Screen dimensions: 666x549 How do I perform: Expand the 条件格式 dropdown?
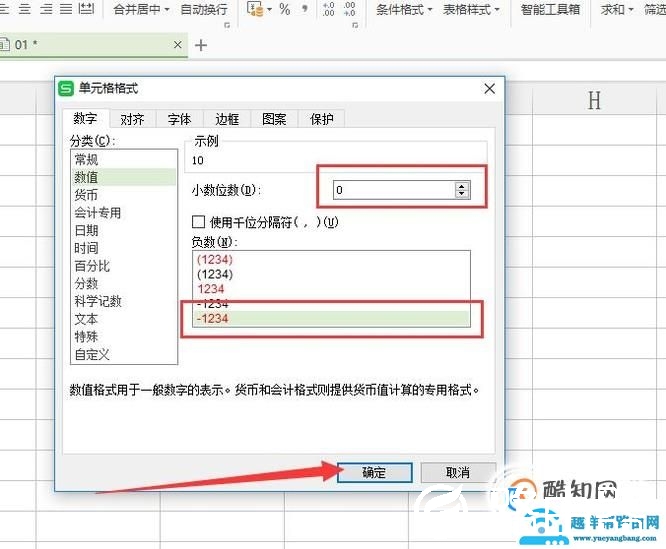[430, 9]
